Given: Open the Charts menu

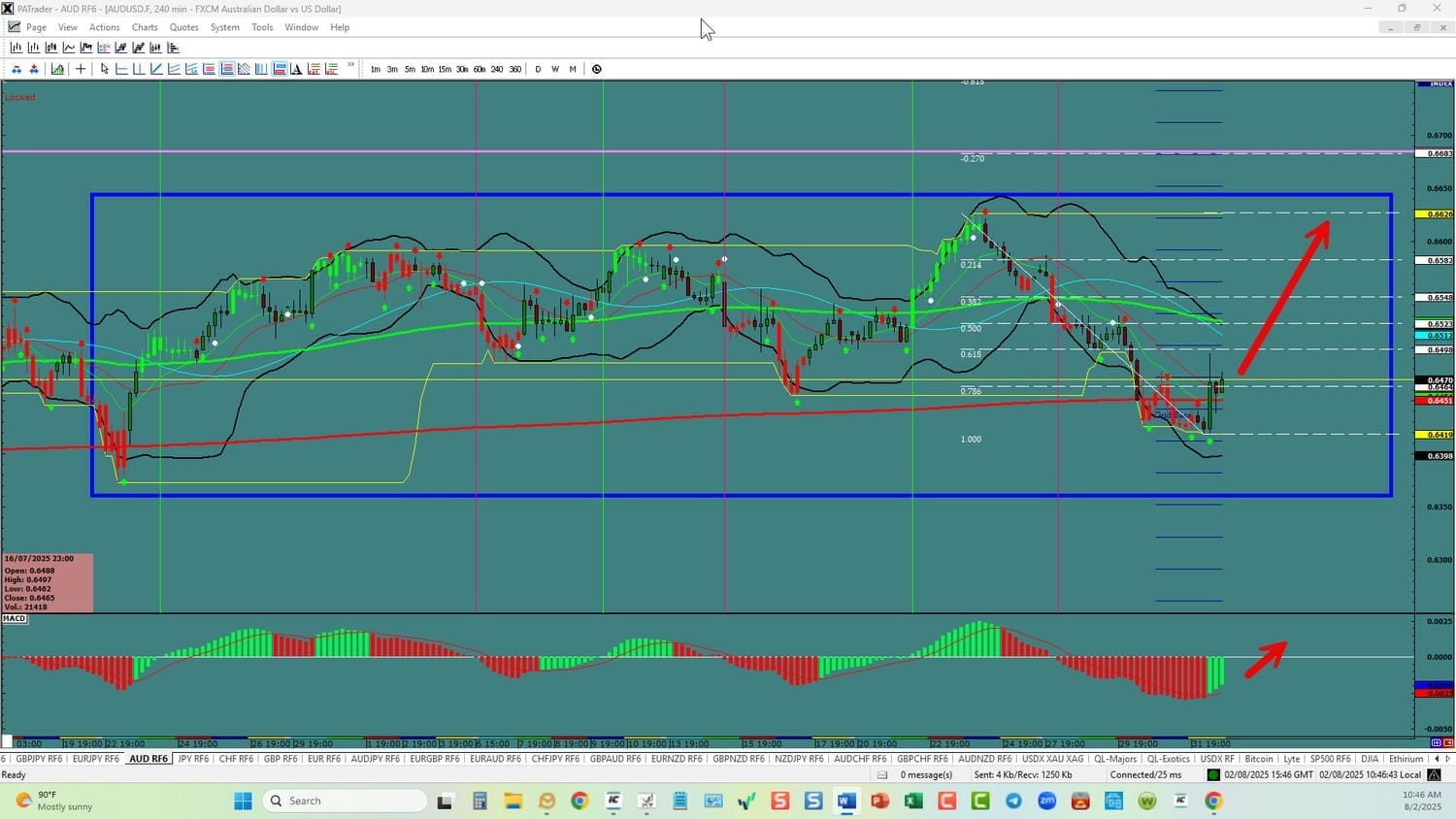Looking at the screenshot, I should [x=145, y=27].
